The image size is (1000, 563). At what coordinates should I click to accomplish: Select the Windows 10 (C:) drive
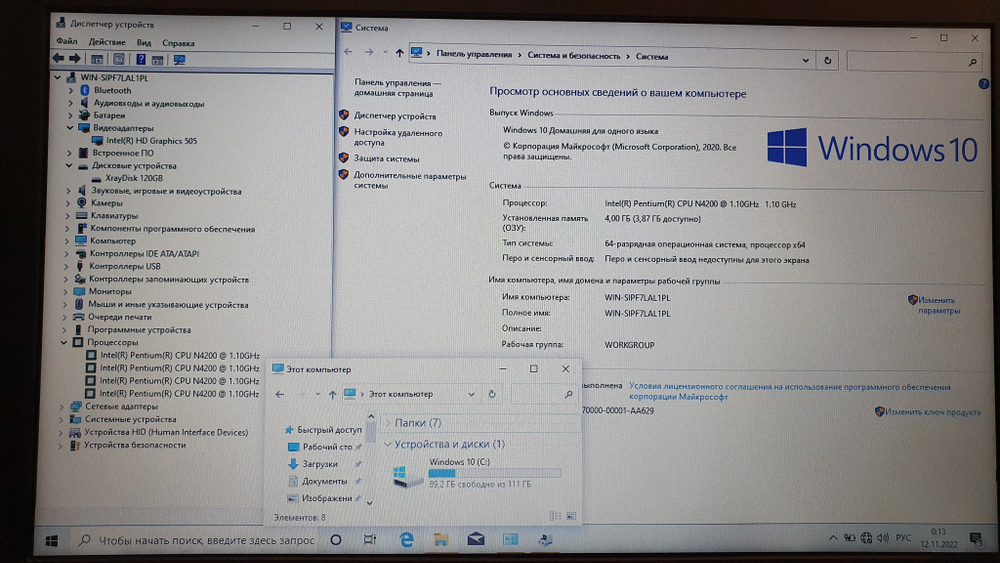(x=477, y=472)
